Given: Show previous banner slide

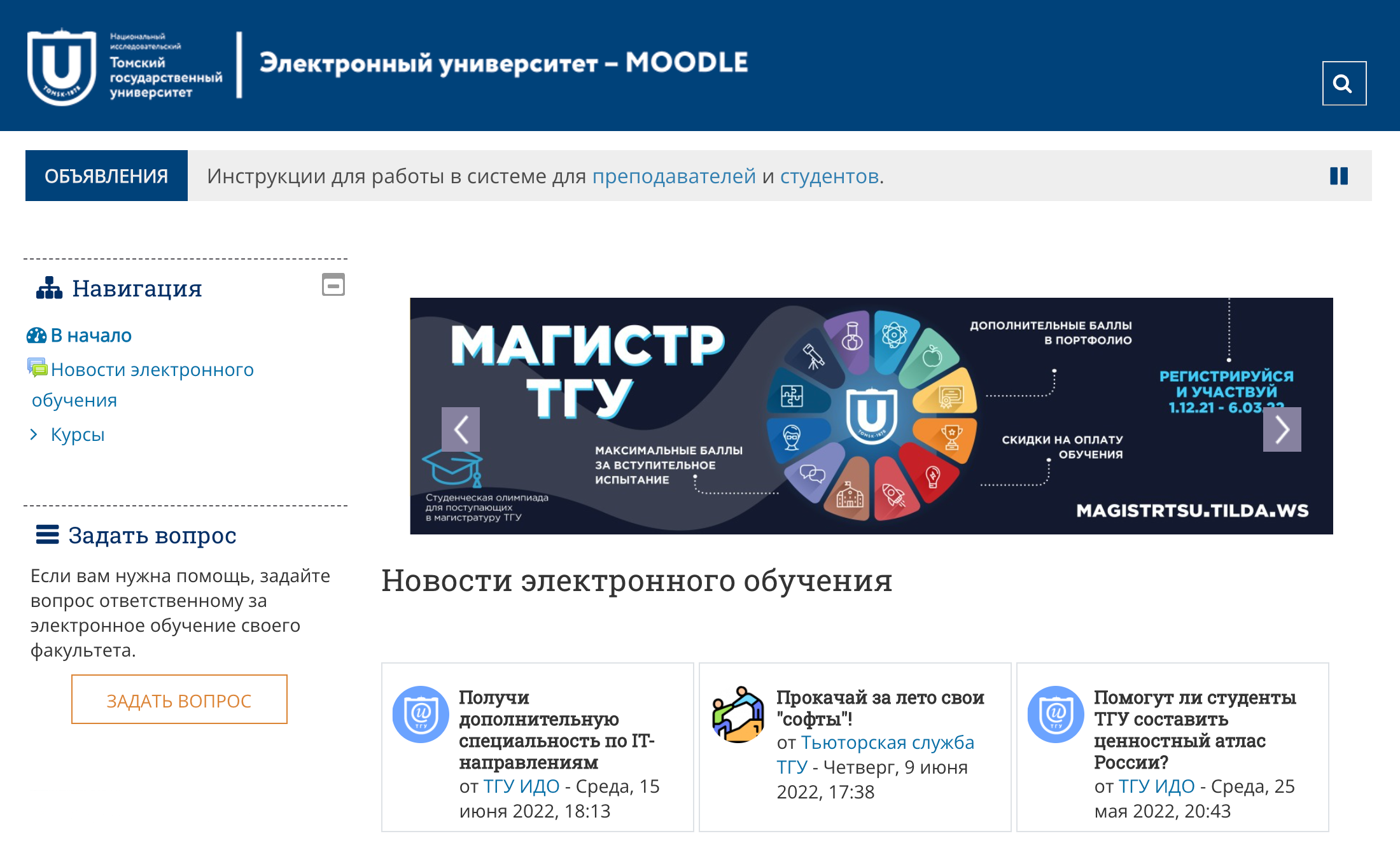Looking at the screenshot, I should (461, 429).
